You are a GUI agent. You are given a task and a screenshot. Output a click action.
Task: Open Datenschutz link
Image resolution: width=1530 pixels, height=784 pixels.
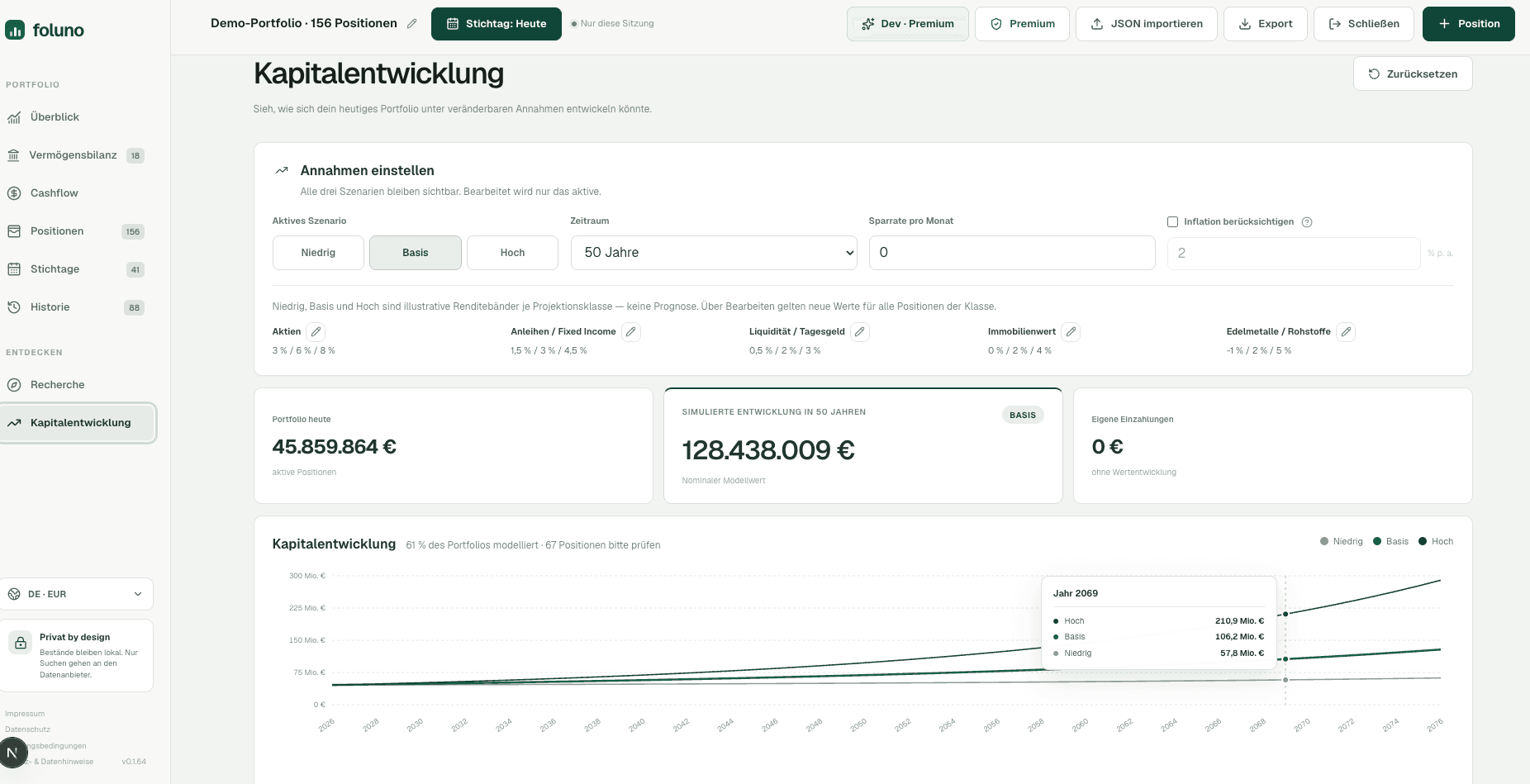[x=28, y=729]
